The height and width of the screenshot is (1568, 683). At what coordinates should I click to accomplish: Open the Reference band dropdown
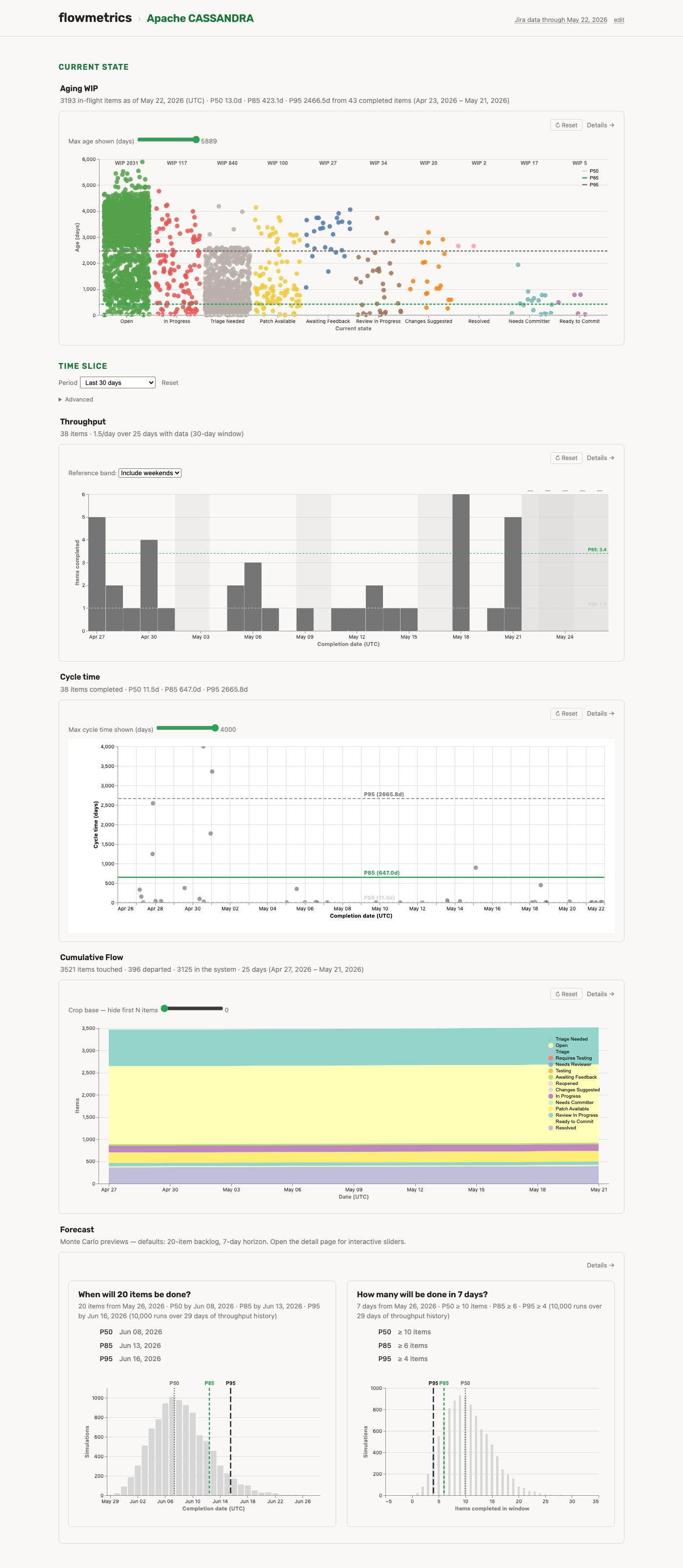click(x=150, y=473)
